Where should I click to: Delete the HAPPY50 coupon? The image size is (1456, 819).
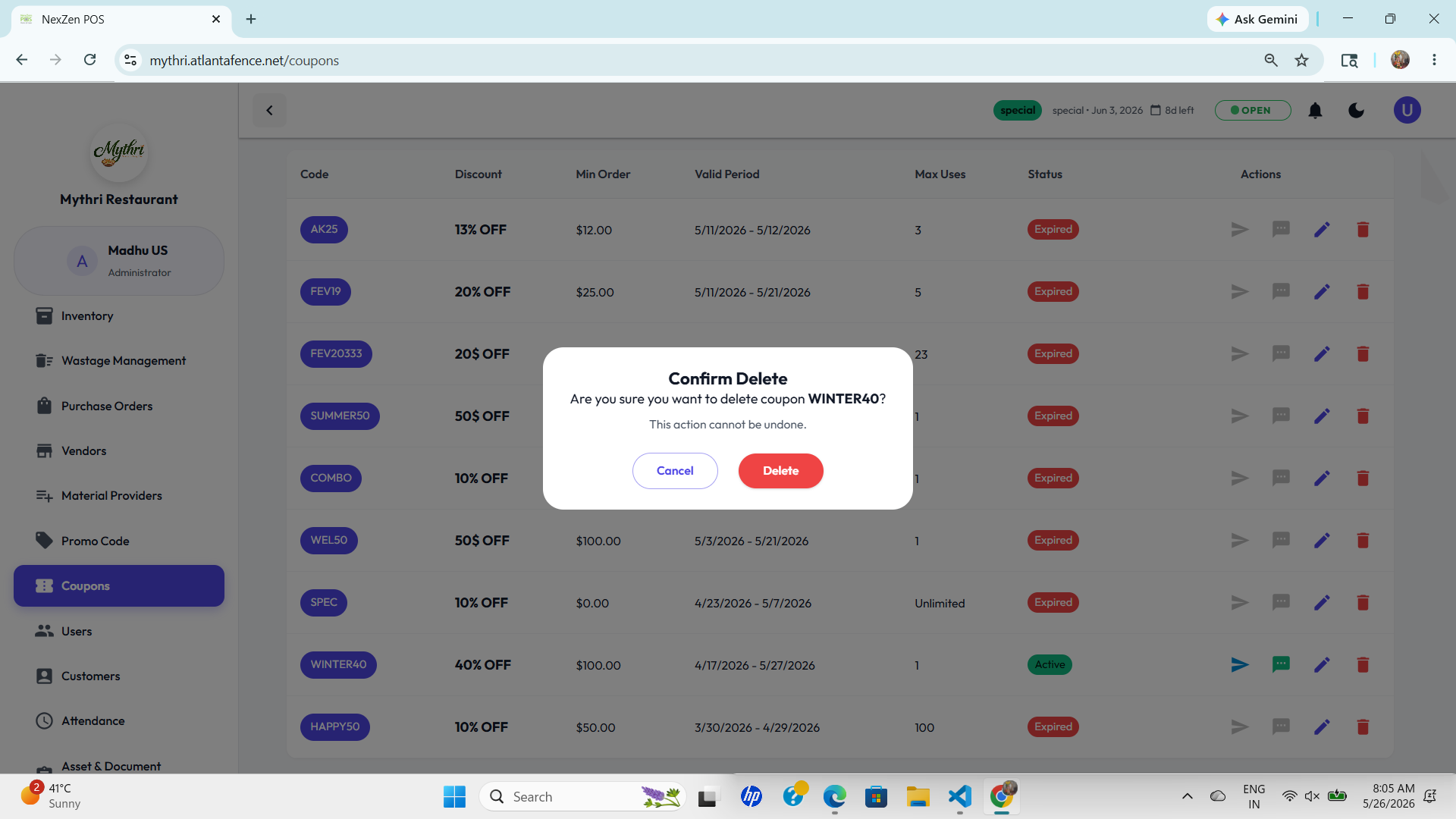[1363, 727]
